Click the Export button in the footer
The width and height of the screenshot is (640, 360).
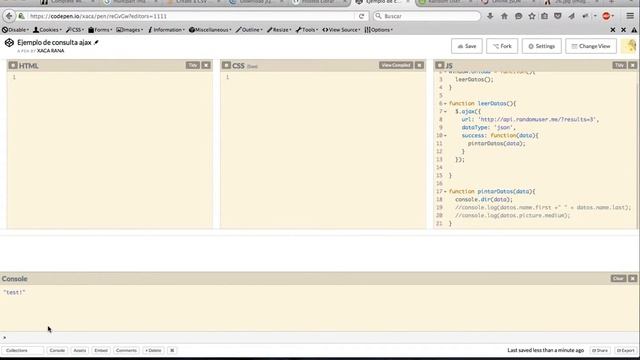coord(625,350)
